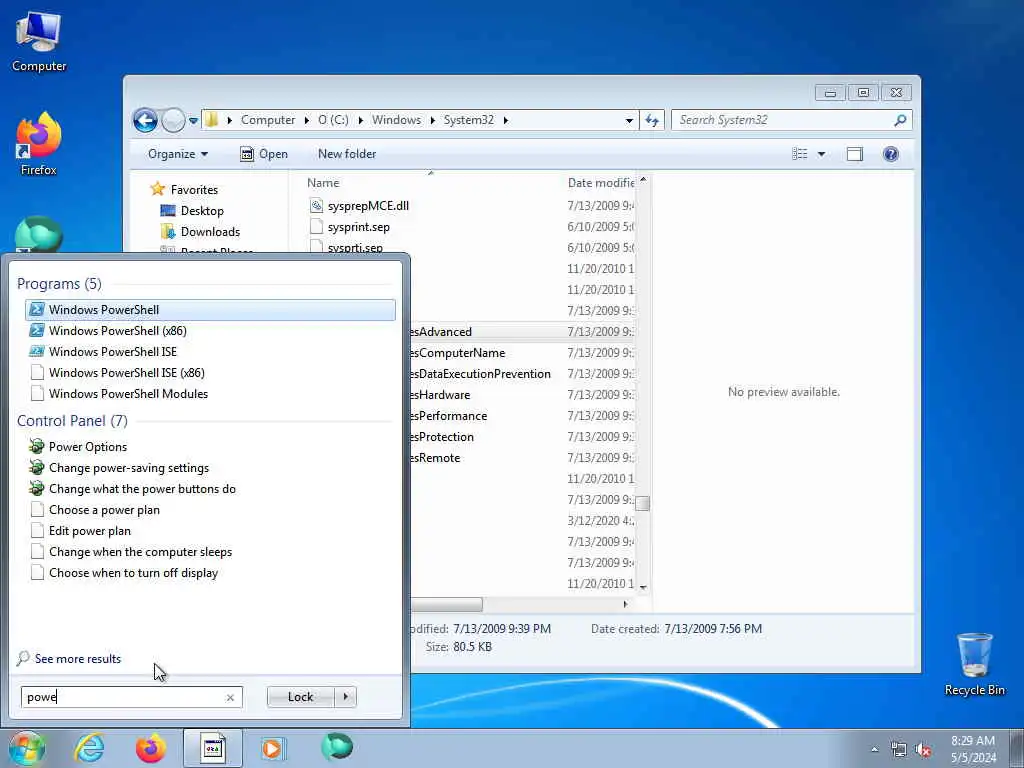This screenshot has height=768, width=1024.
Task: Click O (C:) in the address breadcrumb
Action: [333, 120]
